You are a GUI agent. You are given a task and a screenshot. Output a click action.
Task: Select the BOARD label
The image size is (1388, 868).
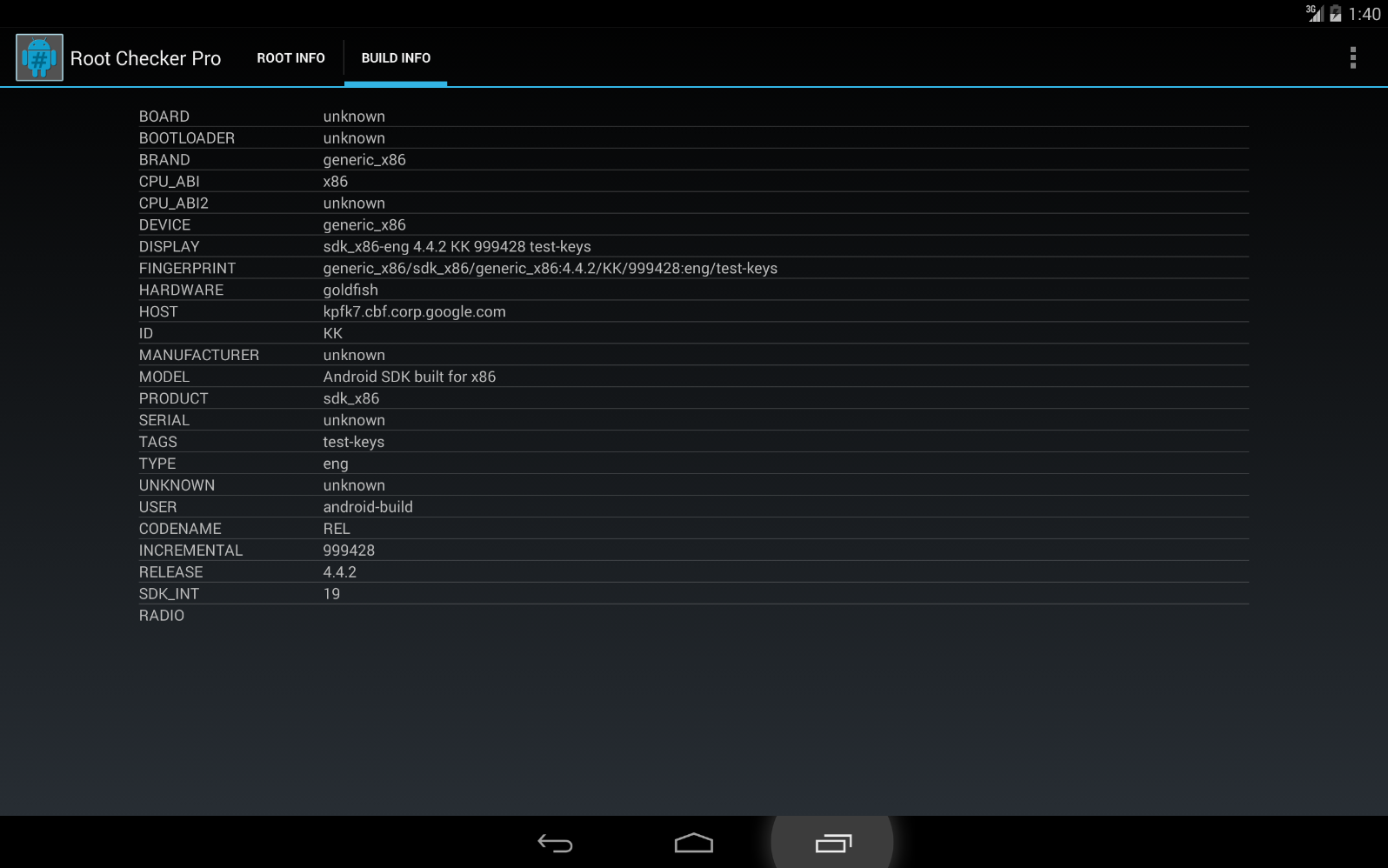(x=164, y=117)
